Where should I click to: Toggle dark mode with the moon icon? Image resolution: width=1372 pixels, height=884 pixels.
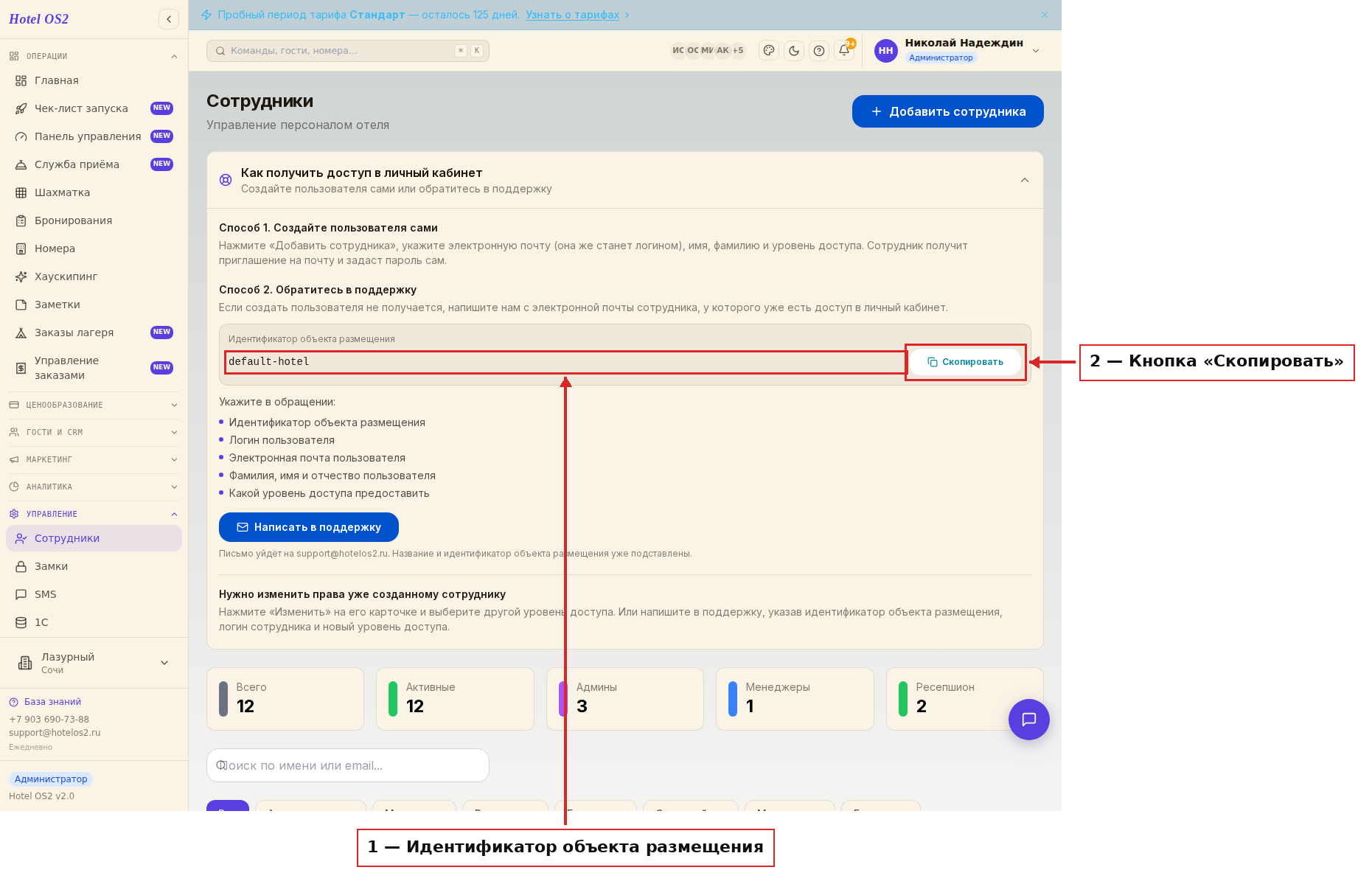pyautogui.click(x=794, y=50)
